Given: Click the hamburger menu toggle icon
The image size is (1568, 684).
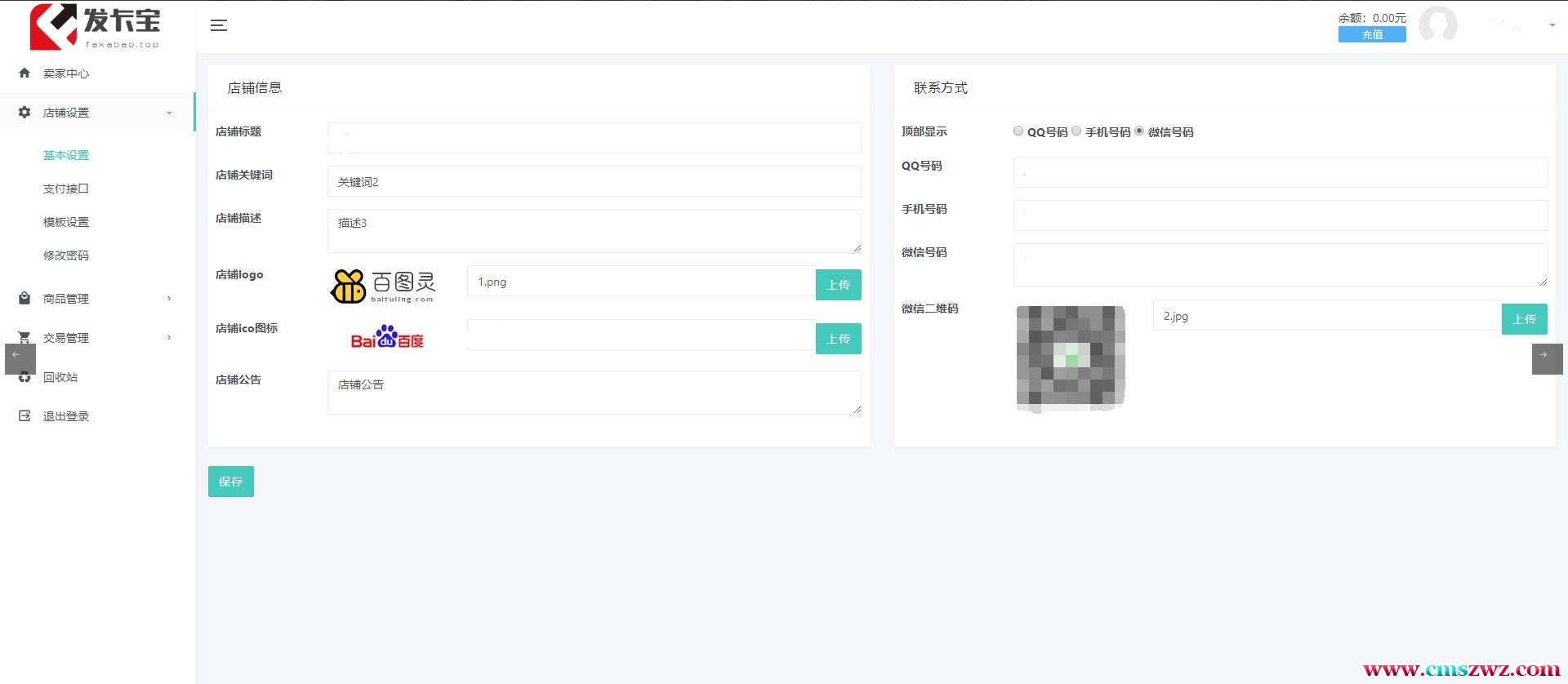Looking at the screenshot, I should click(218, 25).
